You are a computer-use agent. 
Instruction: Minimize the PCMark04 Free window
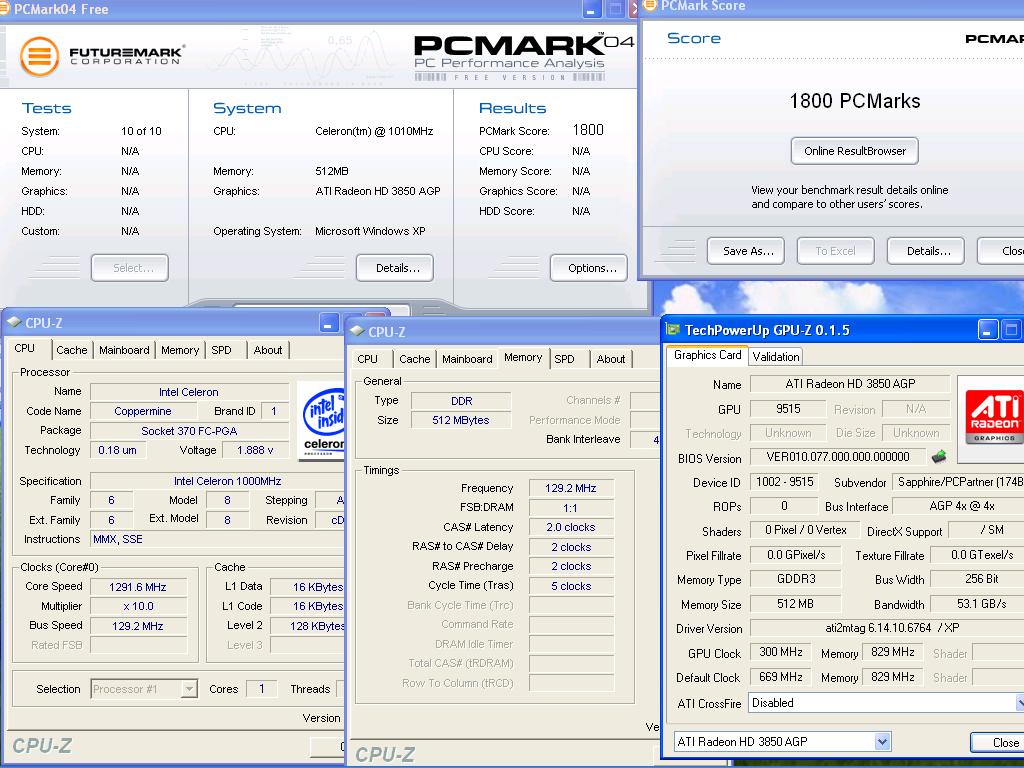click(x=591, y=9)
